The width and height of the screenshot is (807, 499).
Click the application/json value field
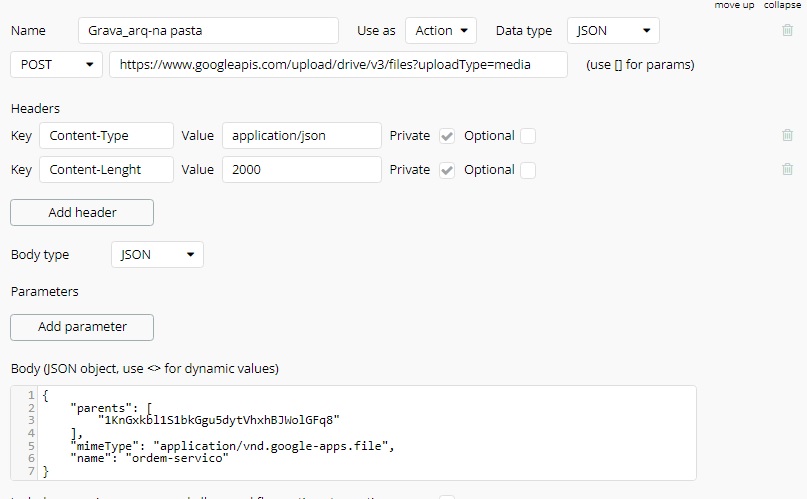[x=302, y=136]
